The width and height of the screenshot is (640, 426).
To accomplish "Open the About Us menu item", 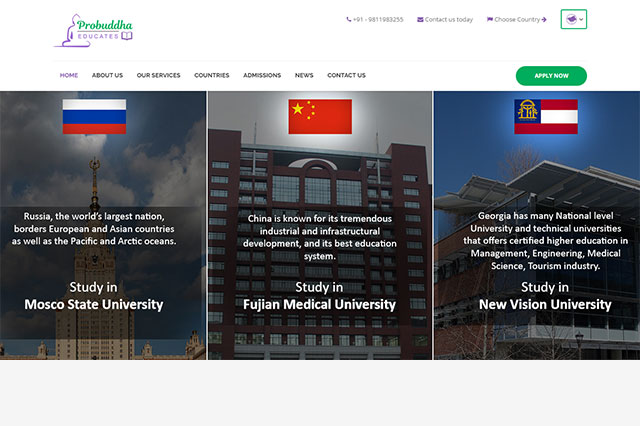I will (107, 75).
